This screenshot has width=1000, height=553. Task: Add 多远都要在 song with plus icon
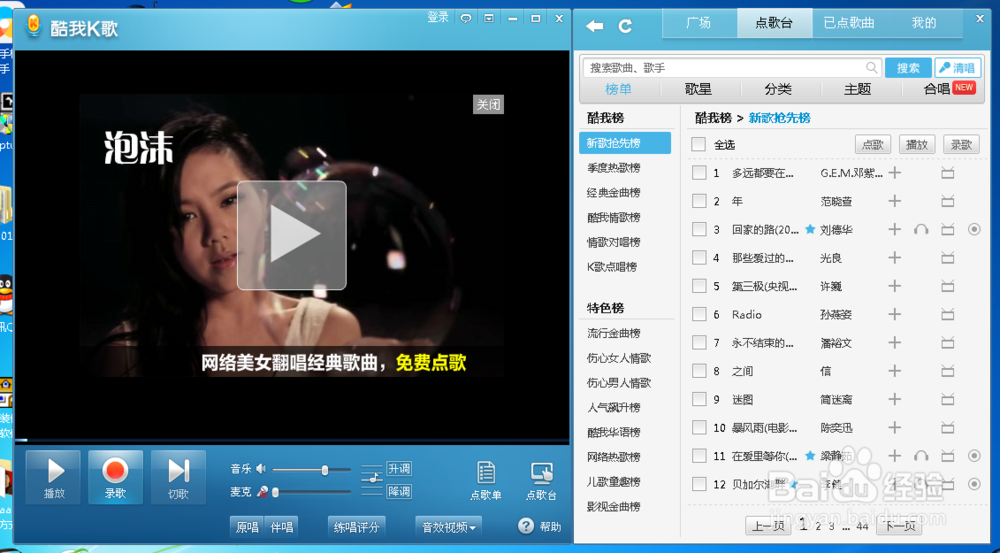(x=895, y=173)
